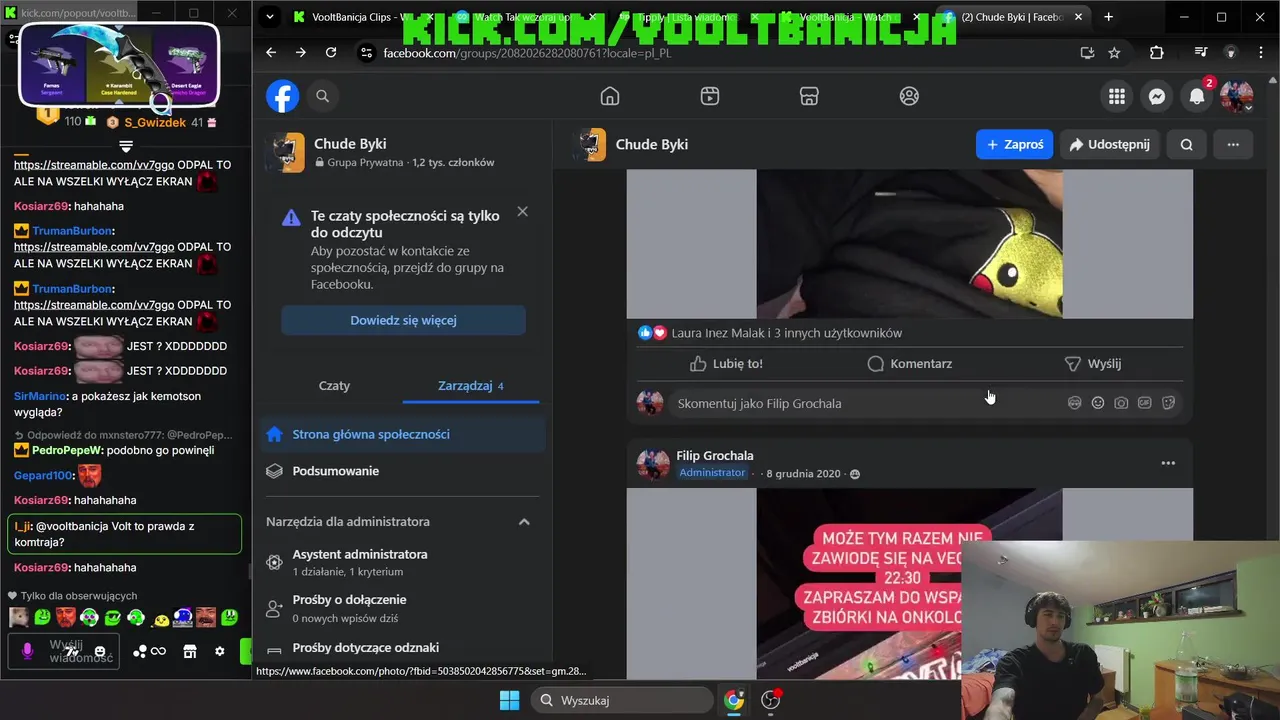Open Asystent administratora
This screenshot has width=1280, height=720.
[403, 562]
